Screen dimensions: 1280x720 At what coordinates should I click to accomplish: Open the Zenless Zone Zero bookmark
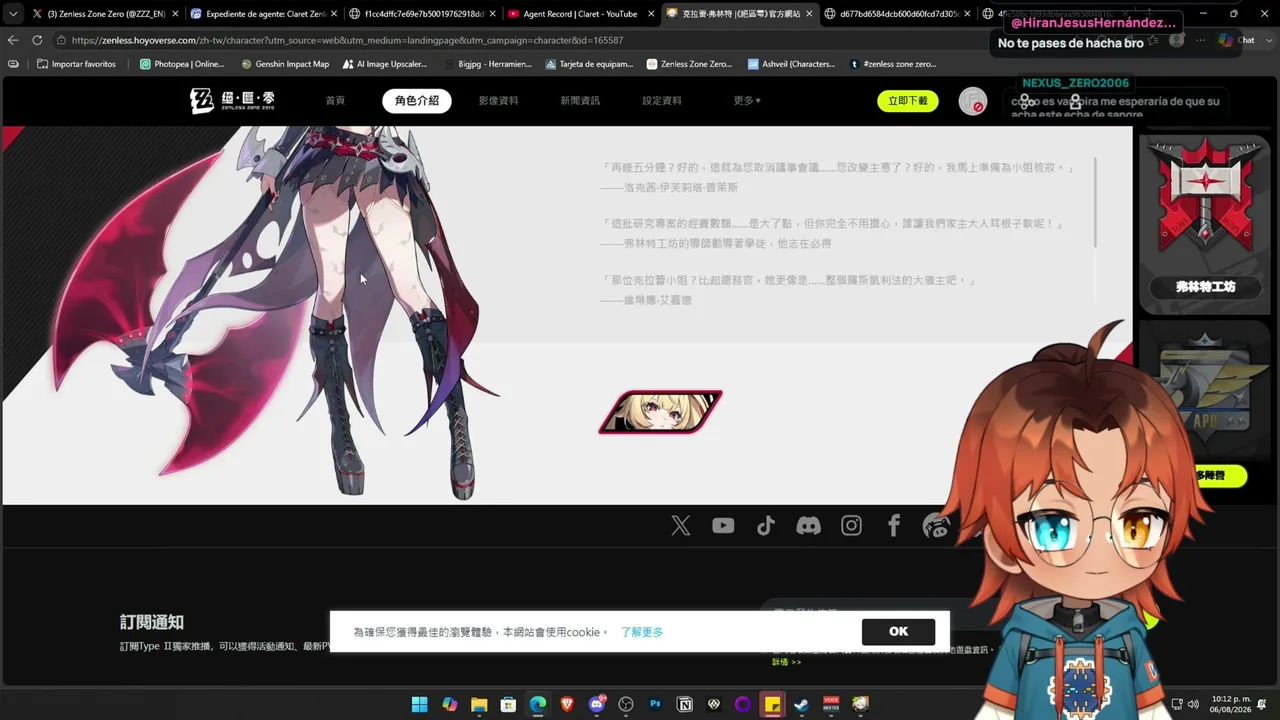click(x=689, y=64)
